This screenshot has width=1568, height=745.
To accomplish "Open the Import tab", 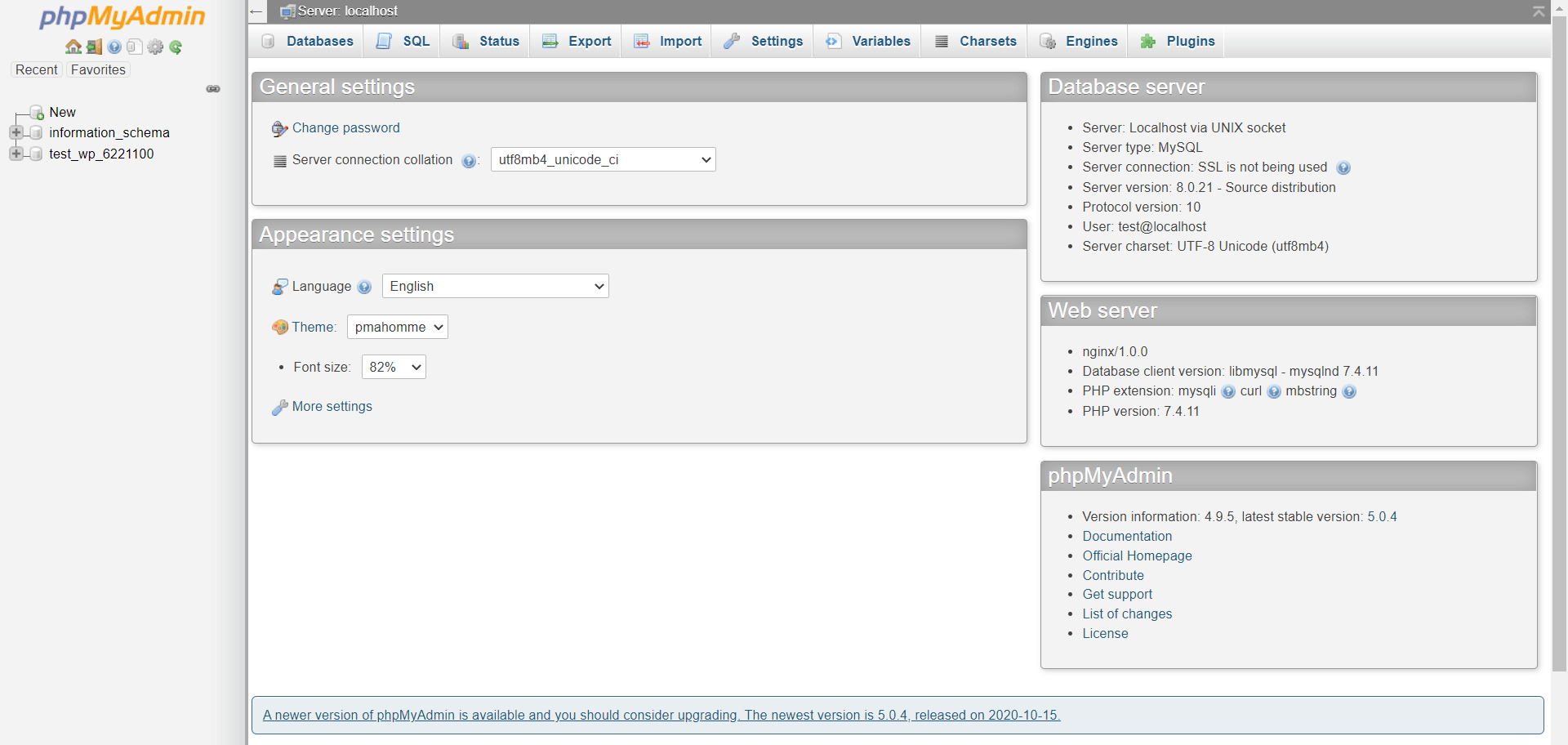I will click(666, 41).
